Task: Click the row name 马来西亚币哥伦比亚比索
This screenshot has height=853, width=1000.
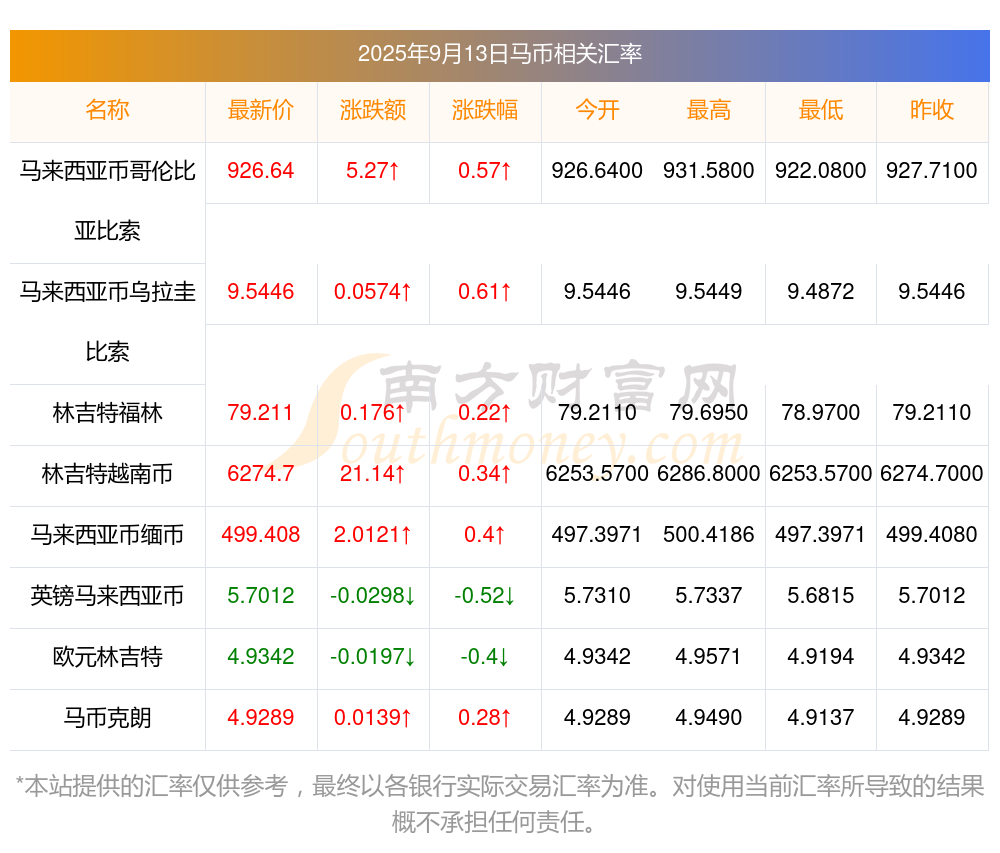Action: coord(107,201)
